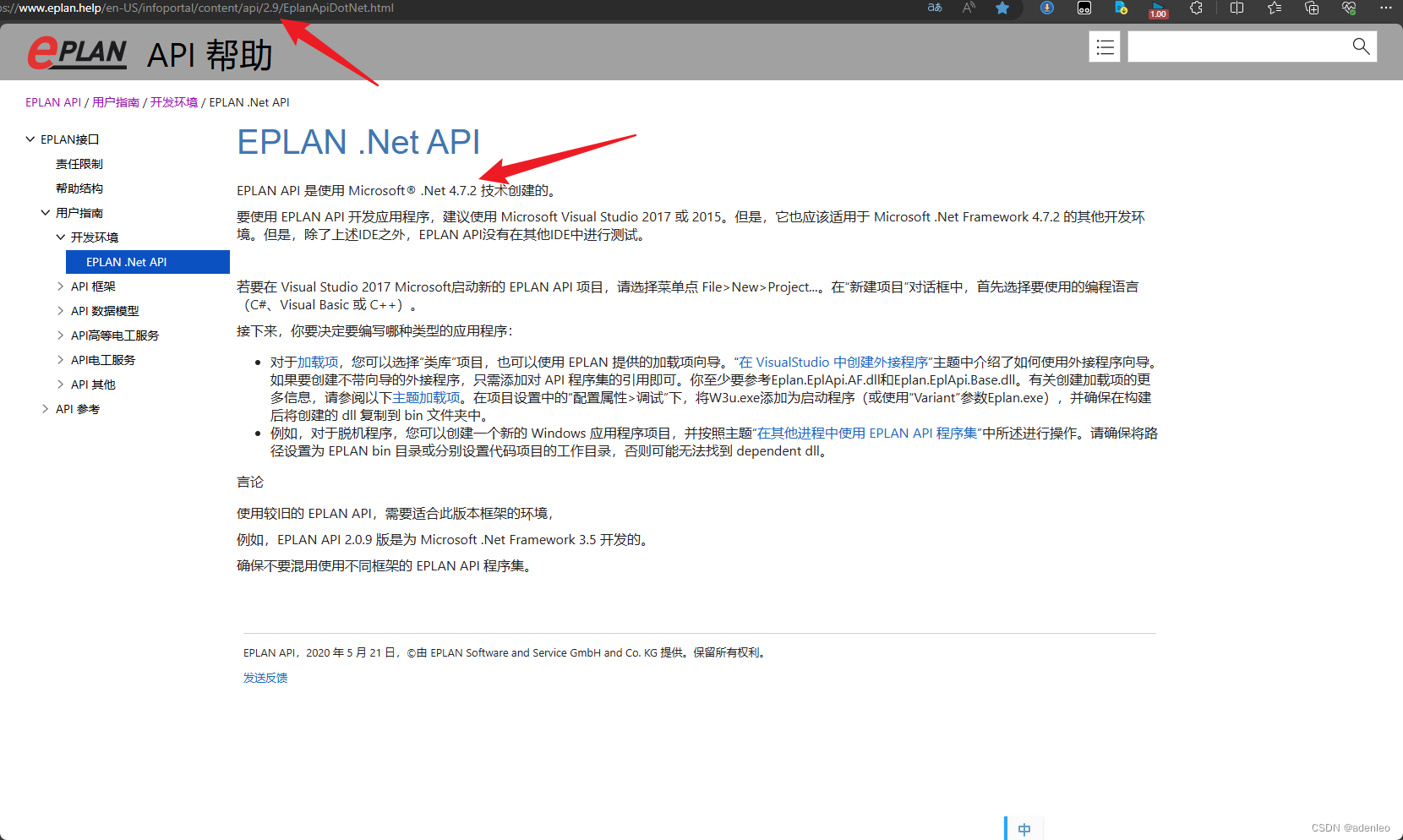Click the EPLAN .Net API page heading

[x=358, y=142]
